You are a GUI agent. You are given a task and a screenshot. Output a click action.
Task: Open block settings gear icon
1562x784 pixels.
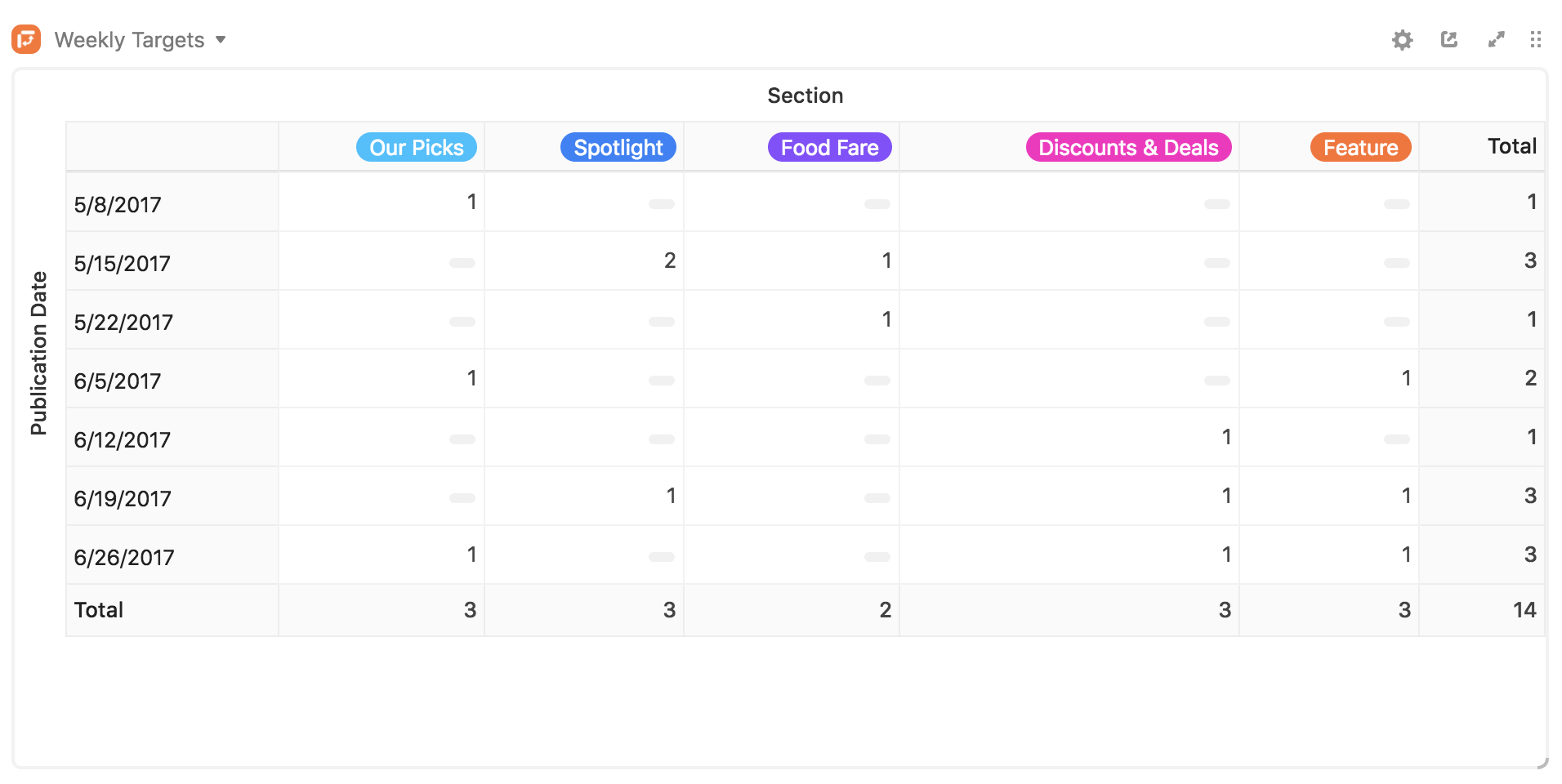click(1402, 39)
